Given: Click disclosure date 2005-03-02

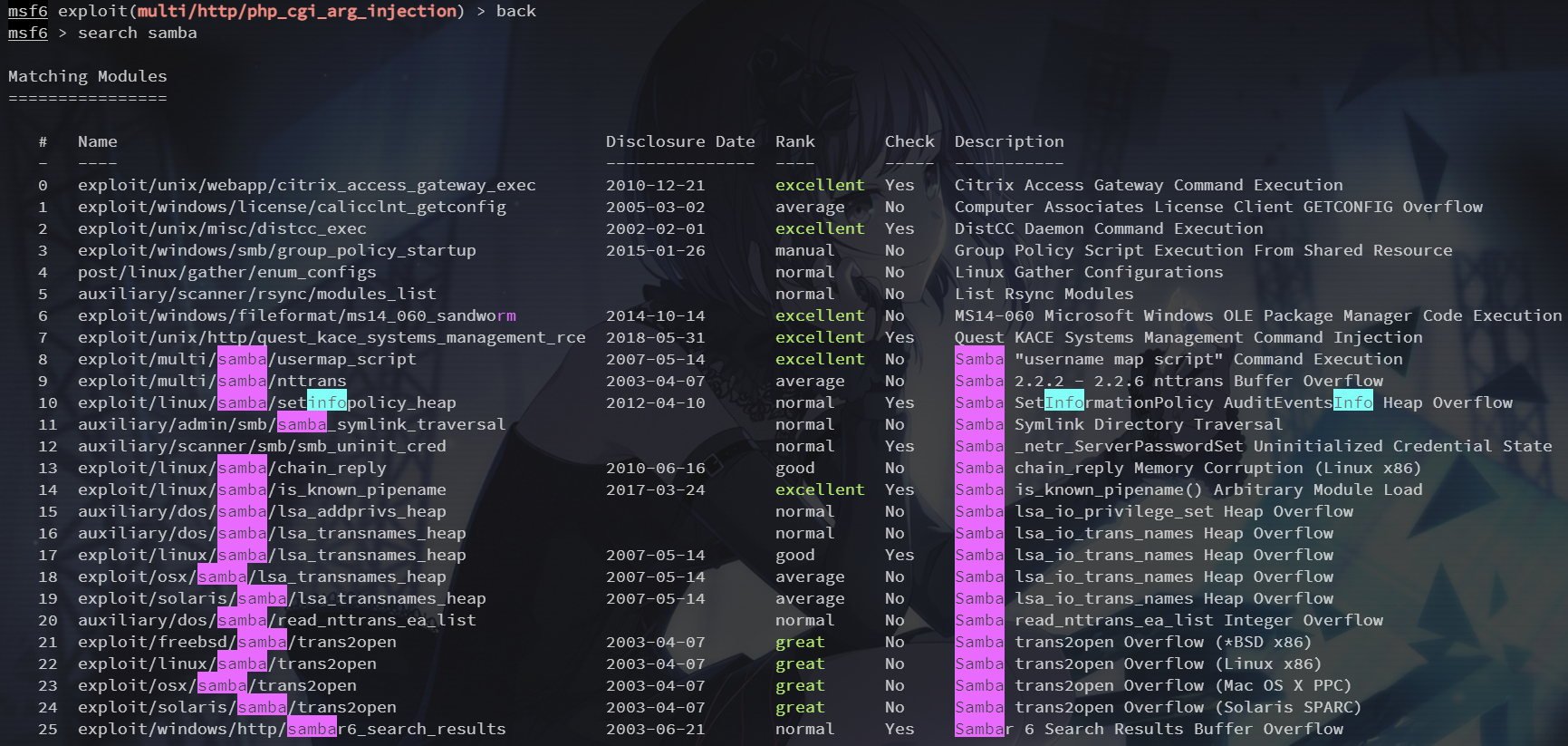Looking at the screenshot, I should point(656,207).
